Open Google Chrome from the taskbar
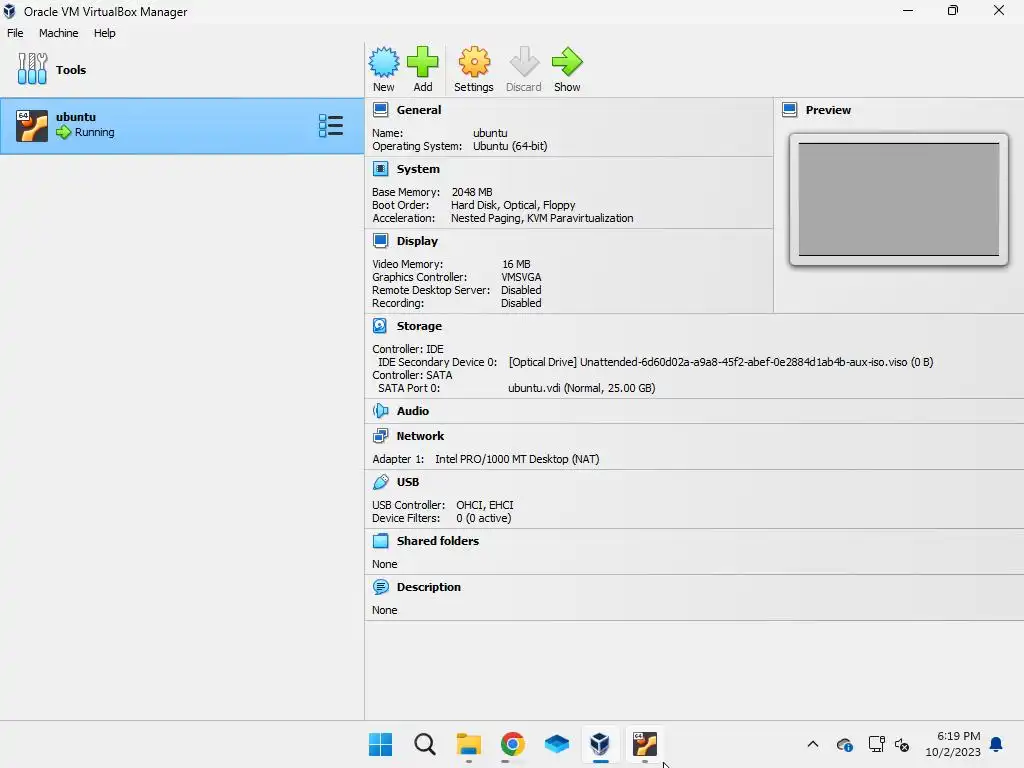The height and width of the screenshot is (768, 1024). 513,744
